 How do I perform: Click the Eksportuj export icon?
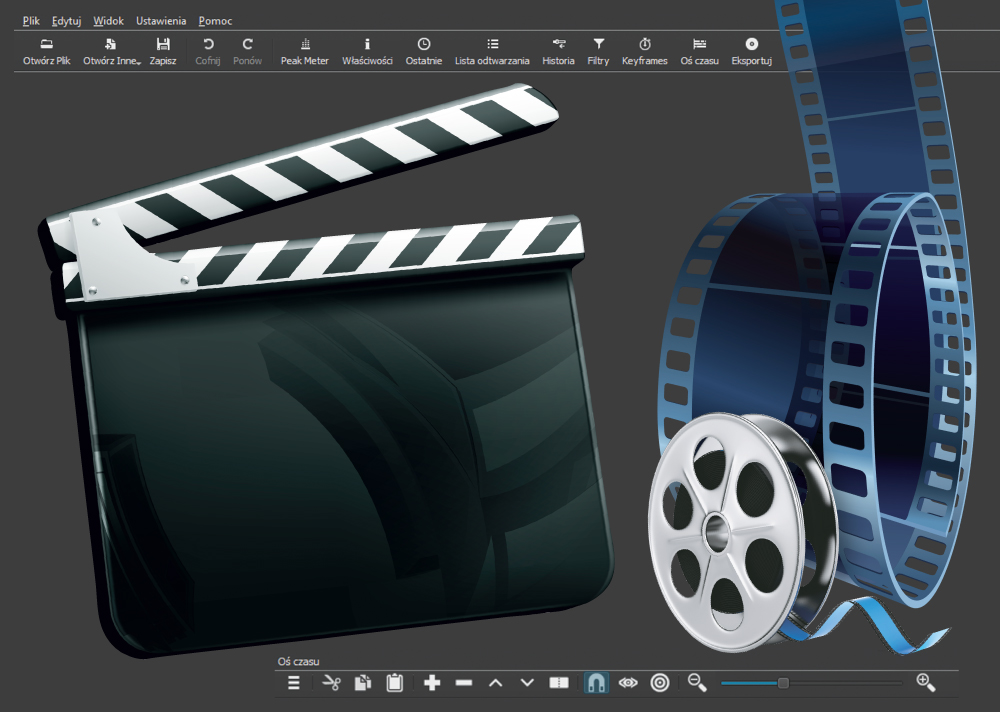pos(751,51)
